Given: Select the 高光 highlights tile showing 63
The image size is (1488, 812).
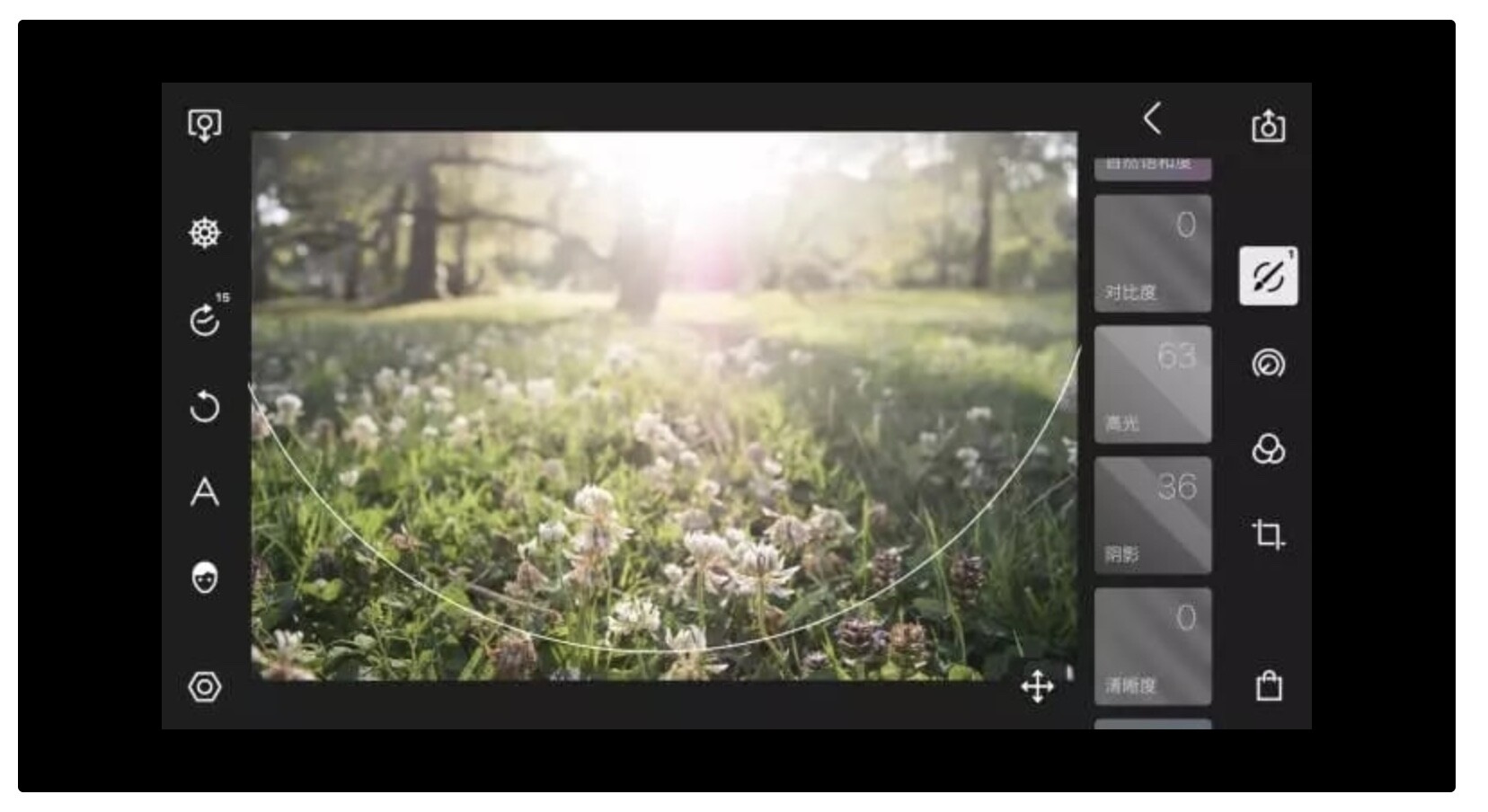Looking at the screenshot, I should [1152, 384].
